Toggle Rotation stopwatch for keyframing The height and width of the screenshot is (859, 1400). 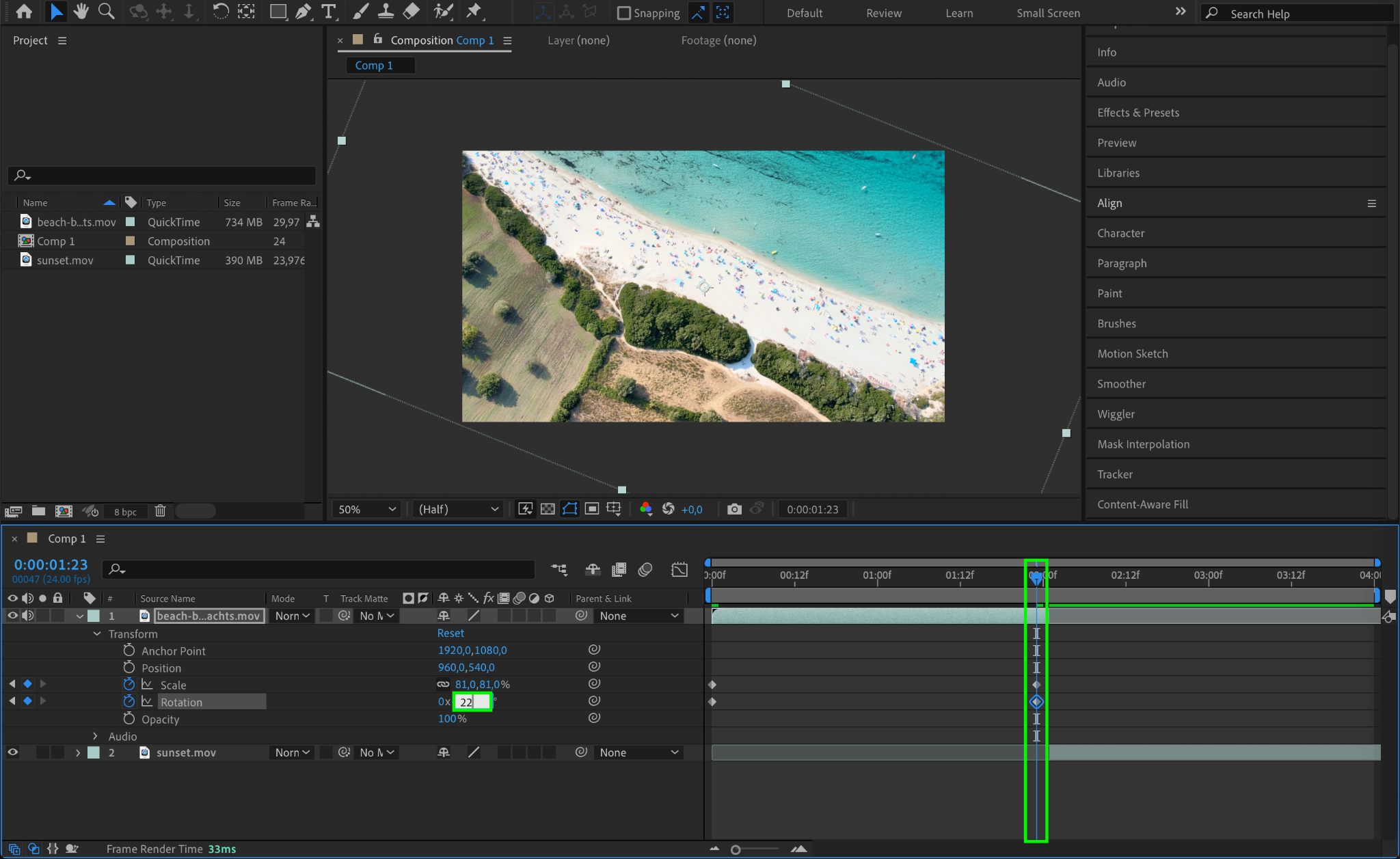tap(129, 702)
